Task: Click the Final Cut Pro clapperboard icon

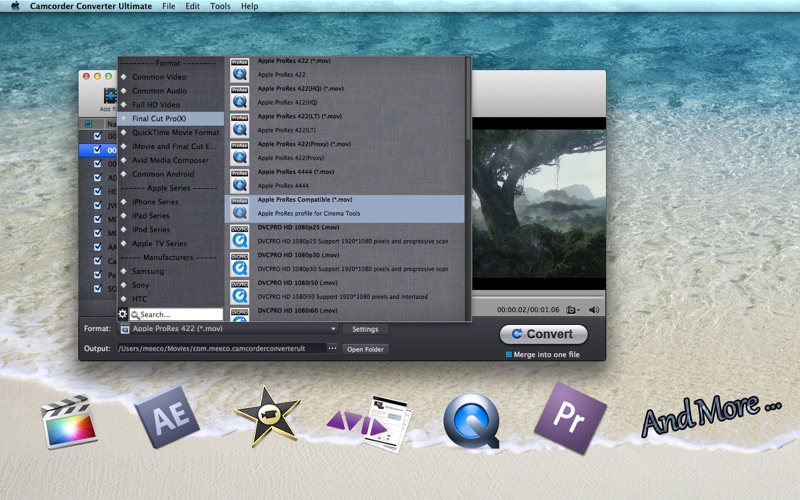Action: coord(68,421)
